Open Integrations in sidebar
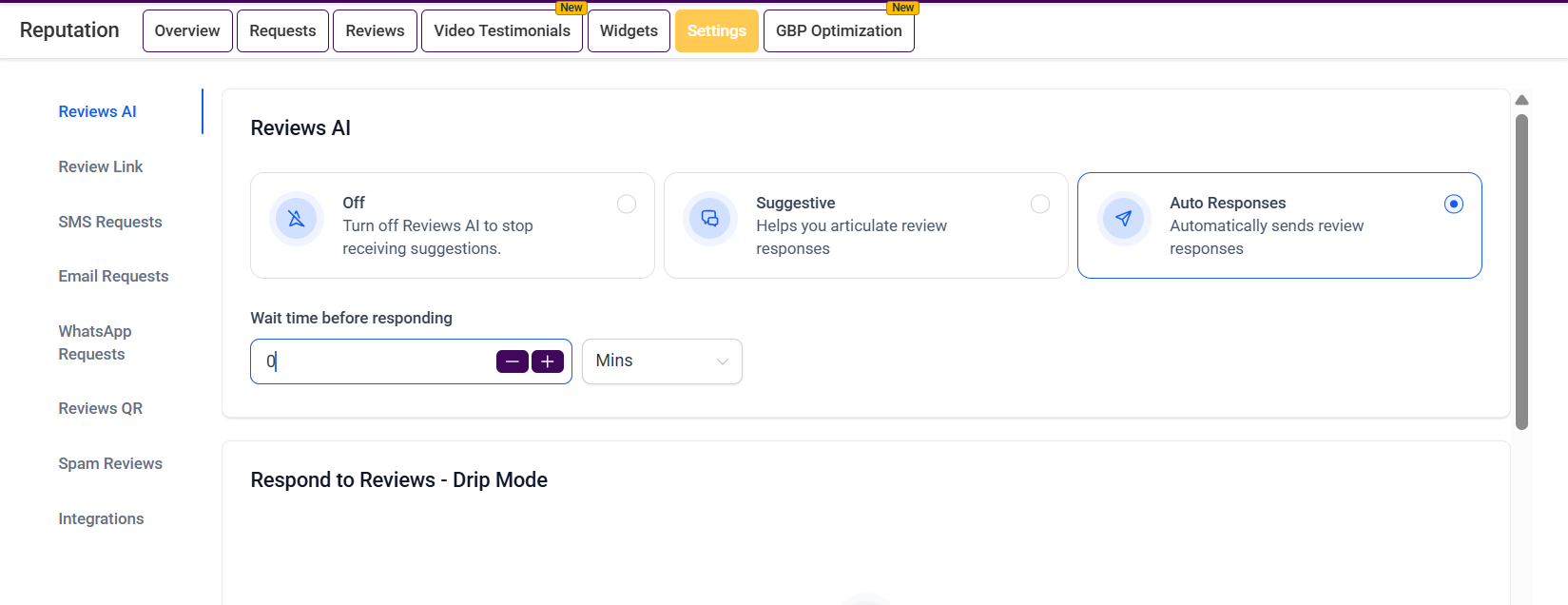Image resolution: width=1568 pixels, height=605 pixels. pyautogui.click(x=101, y=518)
